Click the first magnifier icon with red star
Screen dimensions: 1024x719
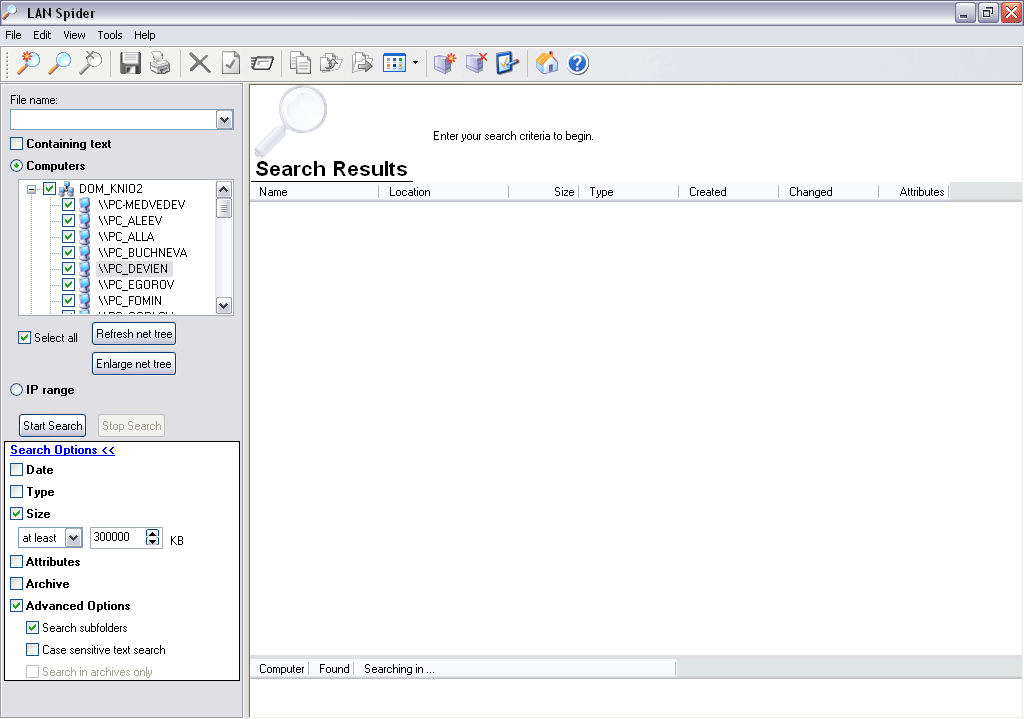tap(29, 63)
